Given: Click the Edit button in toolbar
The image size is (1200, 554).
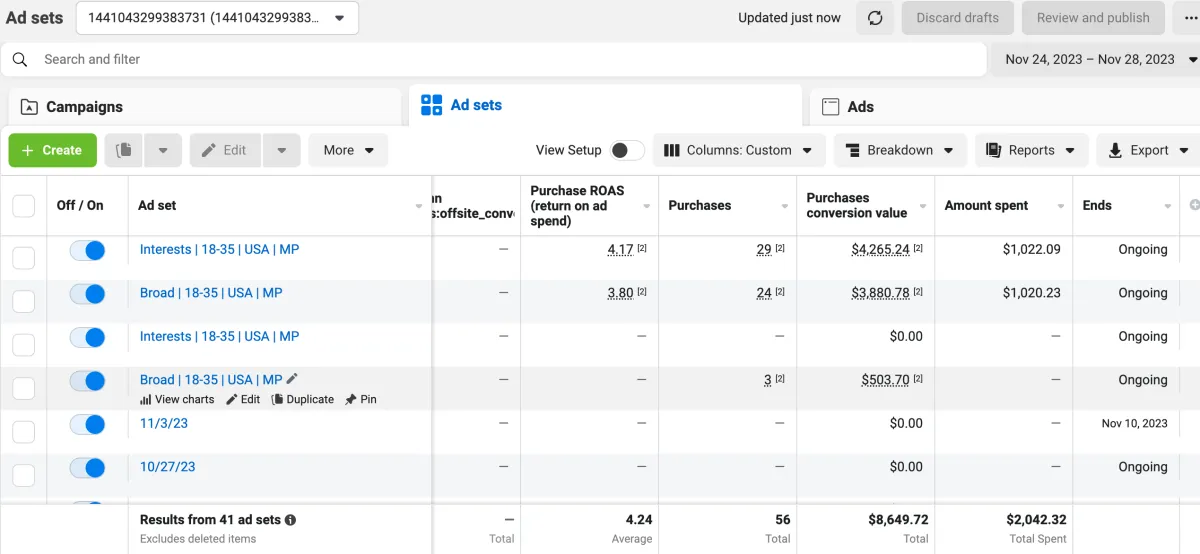Looking at the screenshot, I should pos(225,150).
